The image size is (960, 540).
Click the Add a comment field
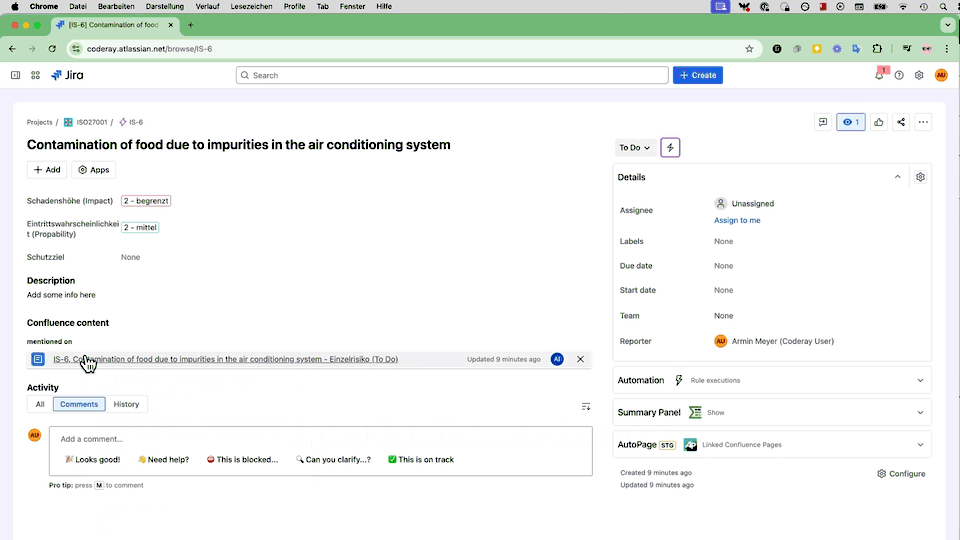click(x=321, y=439)
